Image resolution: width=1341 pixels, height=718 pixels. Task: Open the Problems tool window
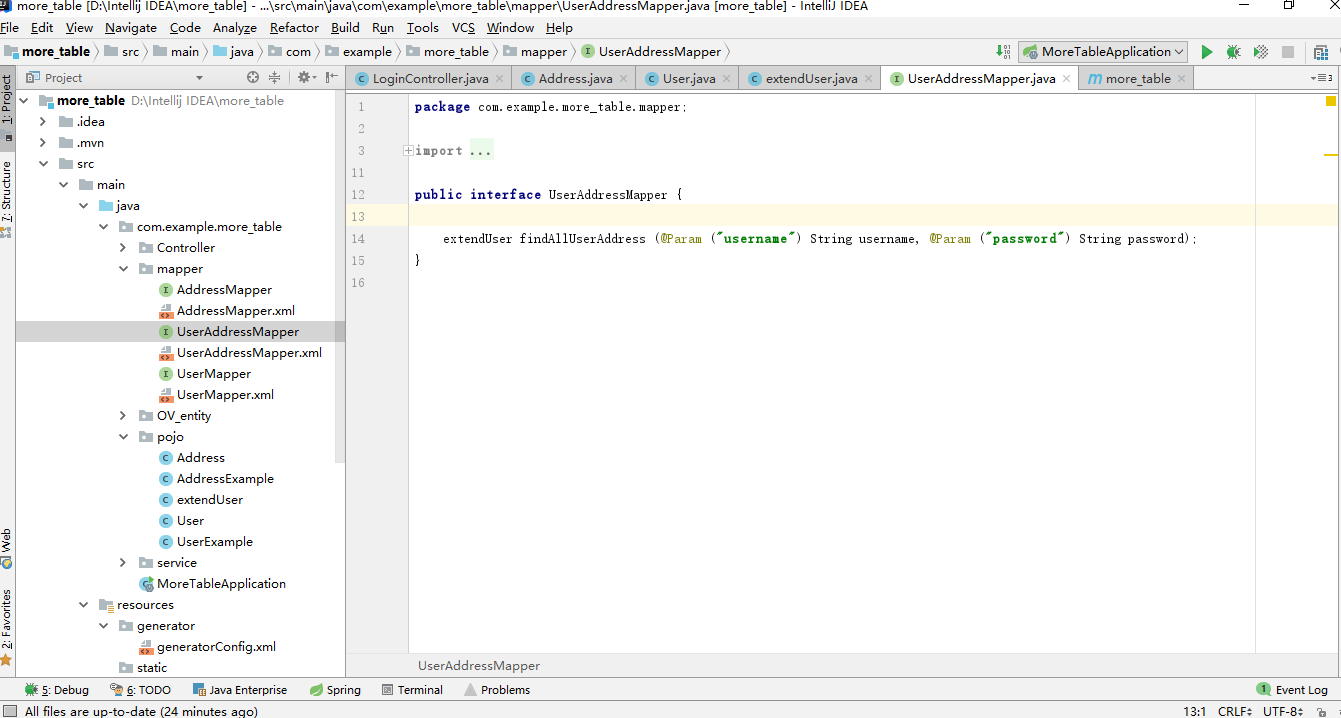click(496, 690)
